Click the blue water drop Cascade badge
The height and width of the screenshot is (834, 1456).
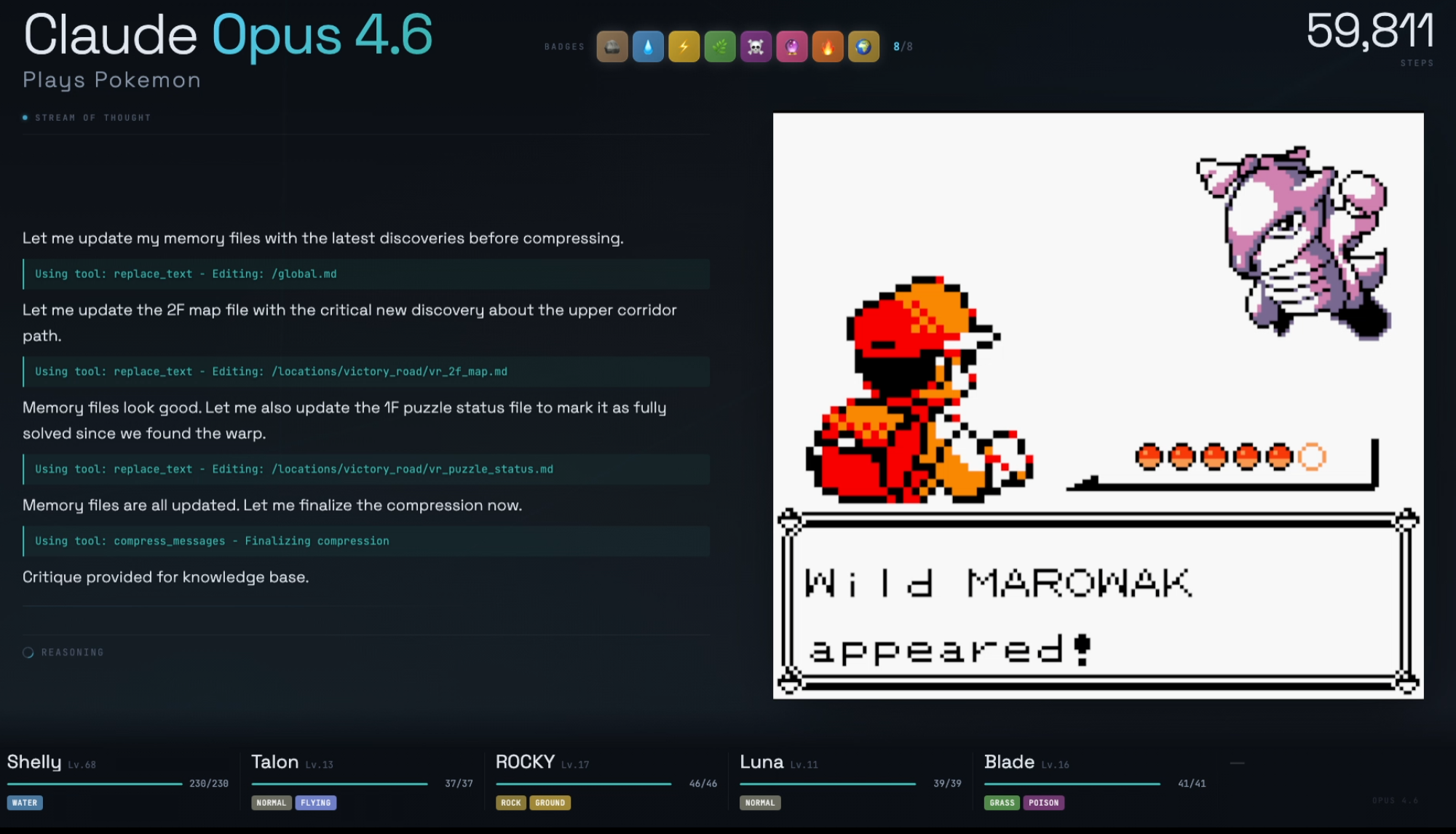(648, 47)
